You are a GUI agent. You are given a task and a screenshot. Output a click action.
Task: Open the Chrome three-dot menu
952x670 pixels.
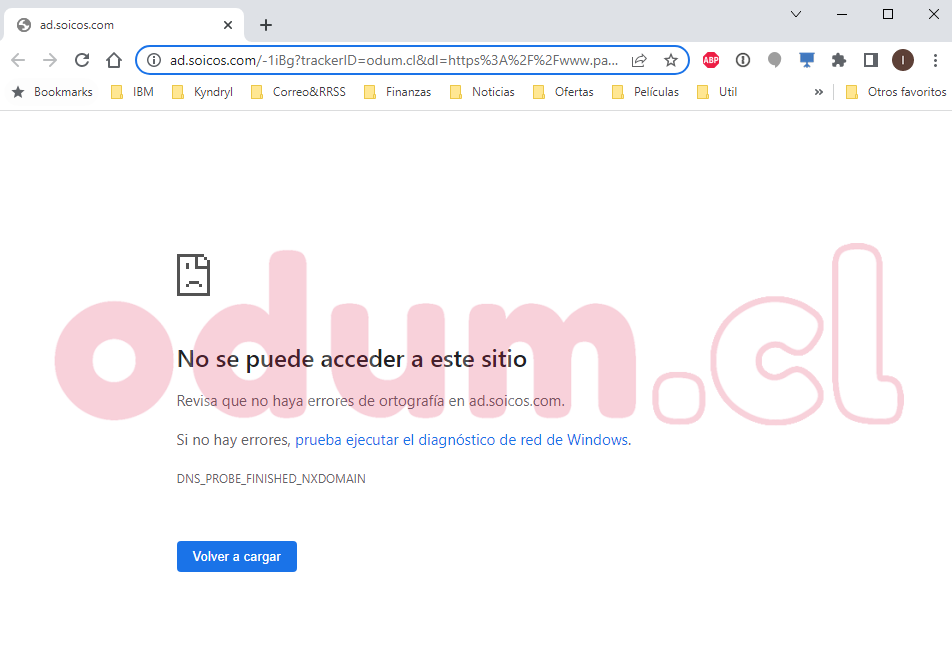tap(935, 60)
